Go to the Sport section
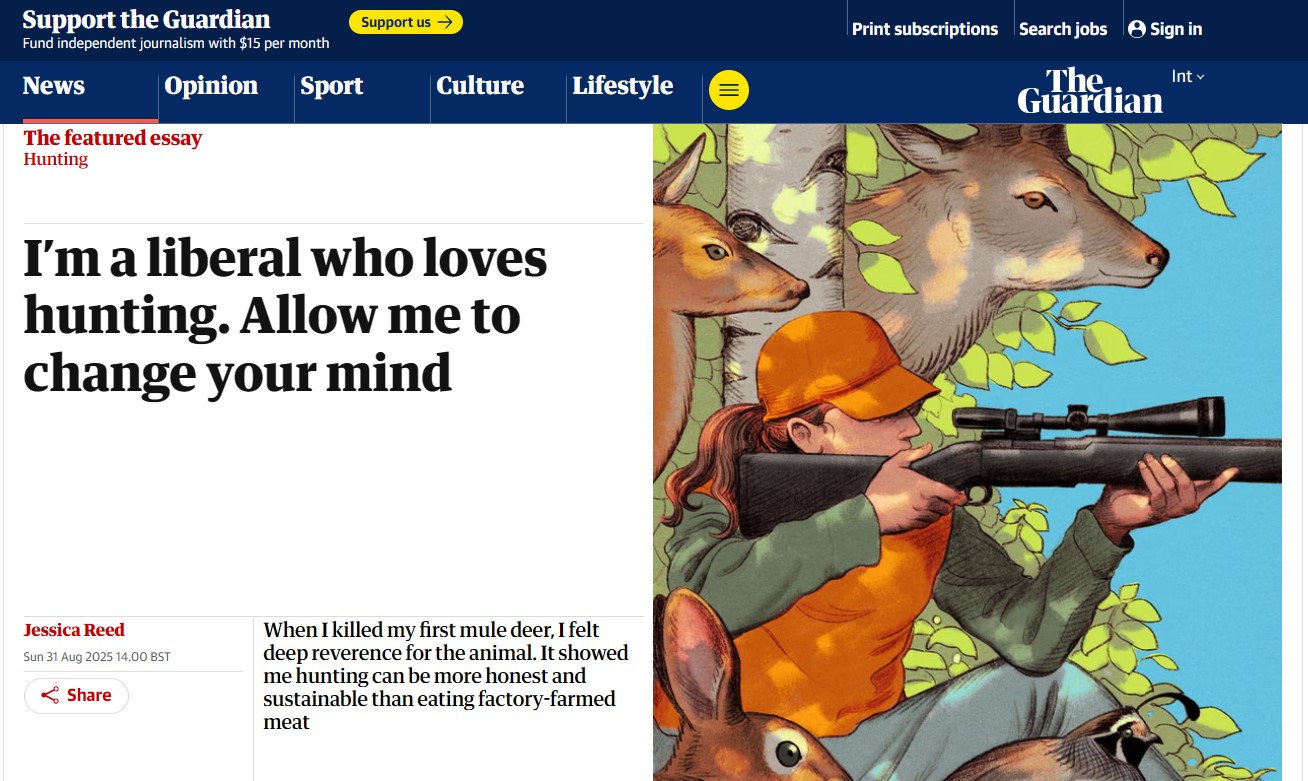1308x781 pixels. [332, 86]
